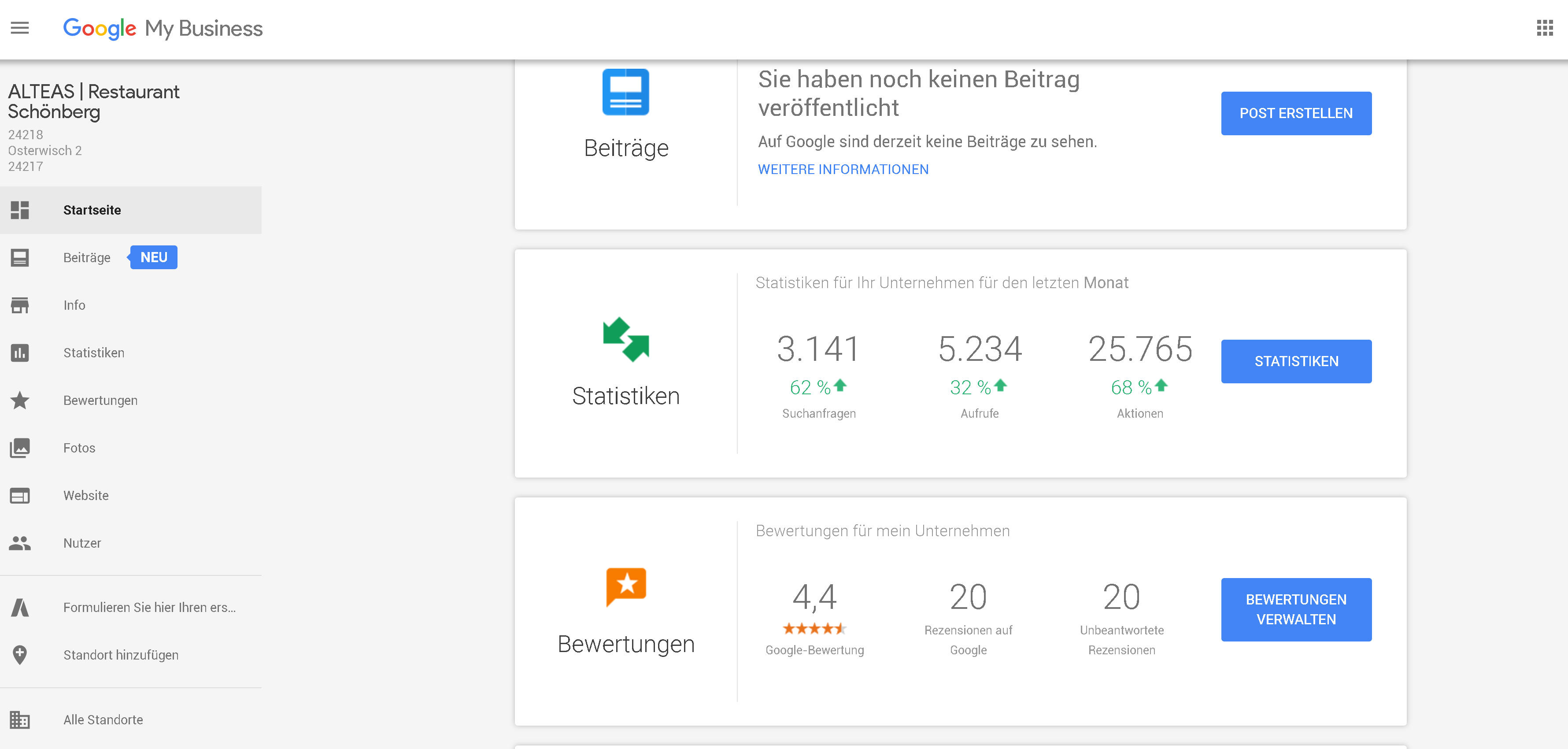This screenshot has height=749, width=1568.
Task: Select Startseite in the sidebar
Action: (131, 210)
